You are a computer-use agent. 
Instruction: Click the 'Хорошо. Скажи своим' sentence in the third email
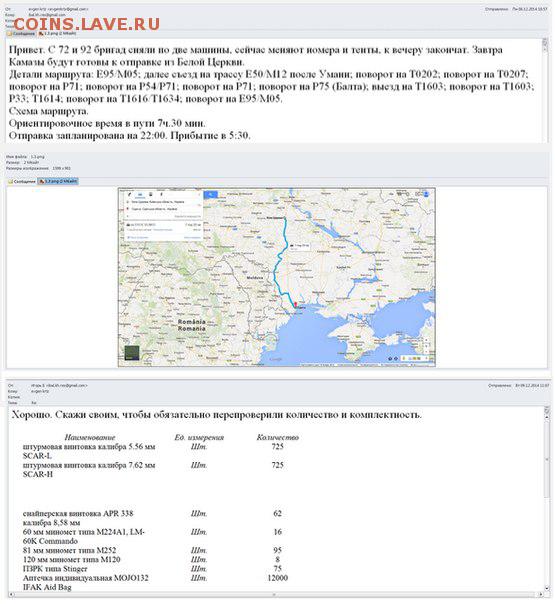[216, 415]
